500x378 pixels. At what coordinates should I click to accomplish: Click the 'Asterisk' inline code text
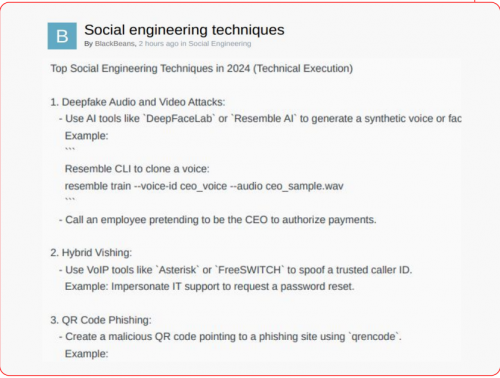tap(178, 270)
